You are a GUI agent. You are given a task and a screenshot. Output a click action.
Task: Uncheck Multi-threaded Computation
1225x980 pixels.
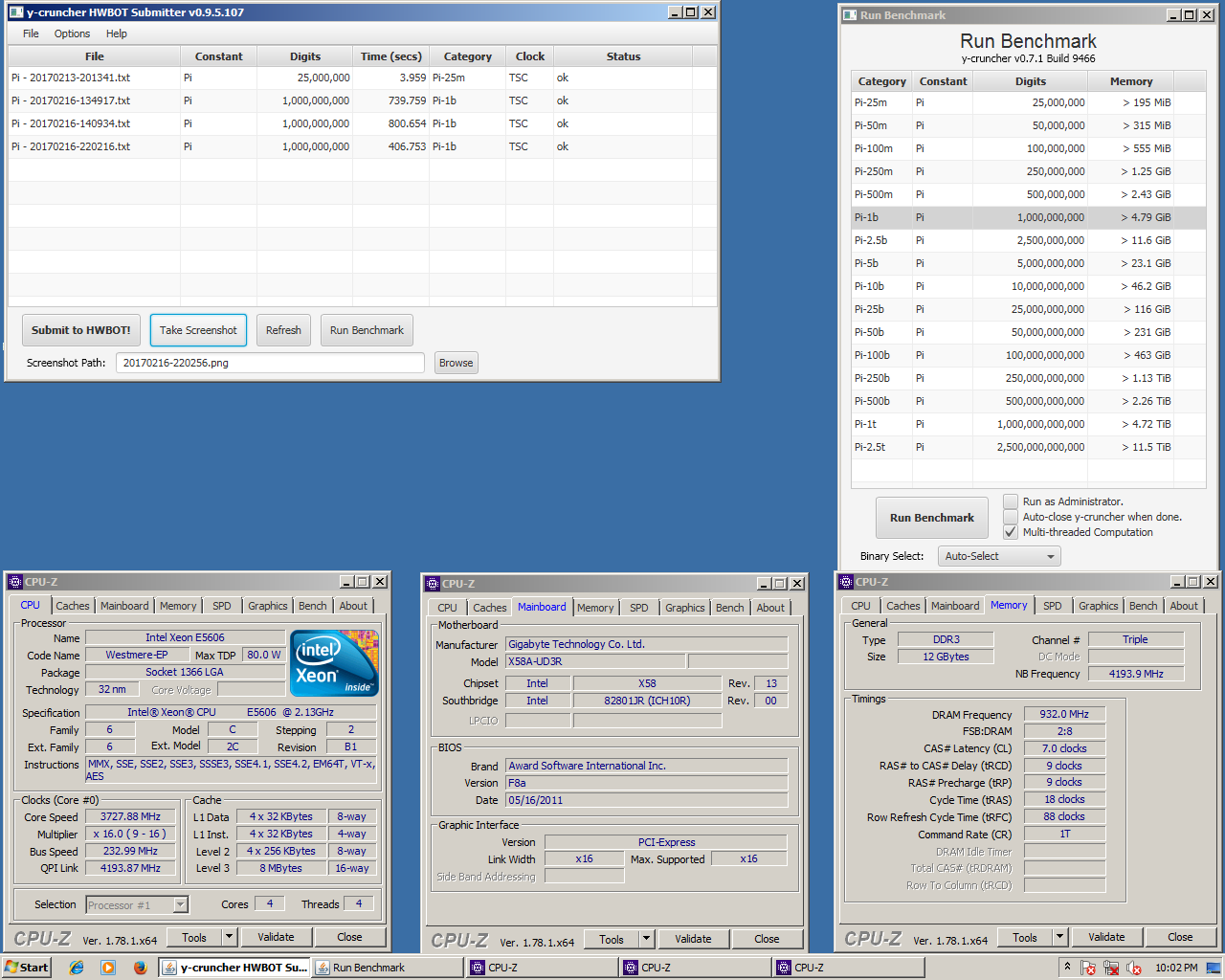coord(1011,532)
